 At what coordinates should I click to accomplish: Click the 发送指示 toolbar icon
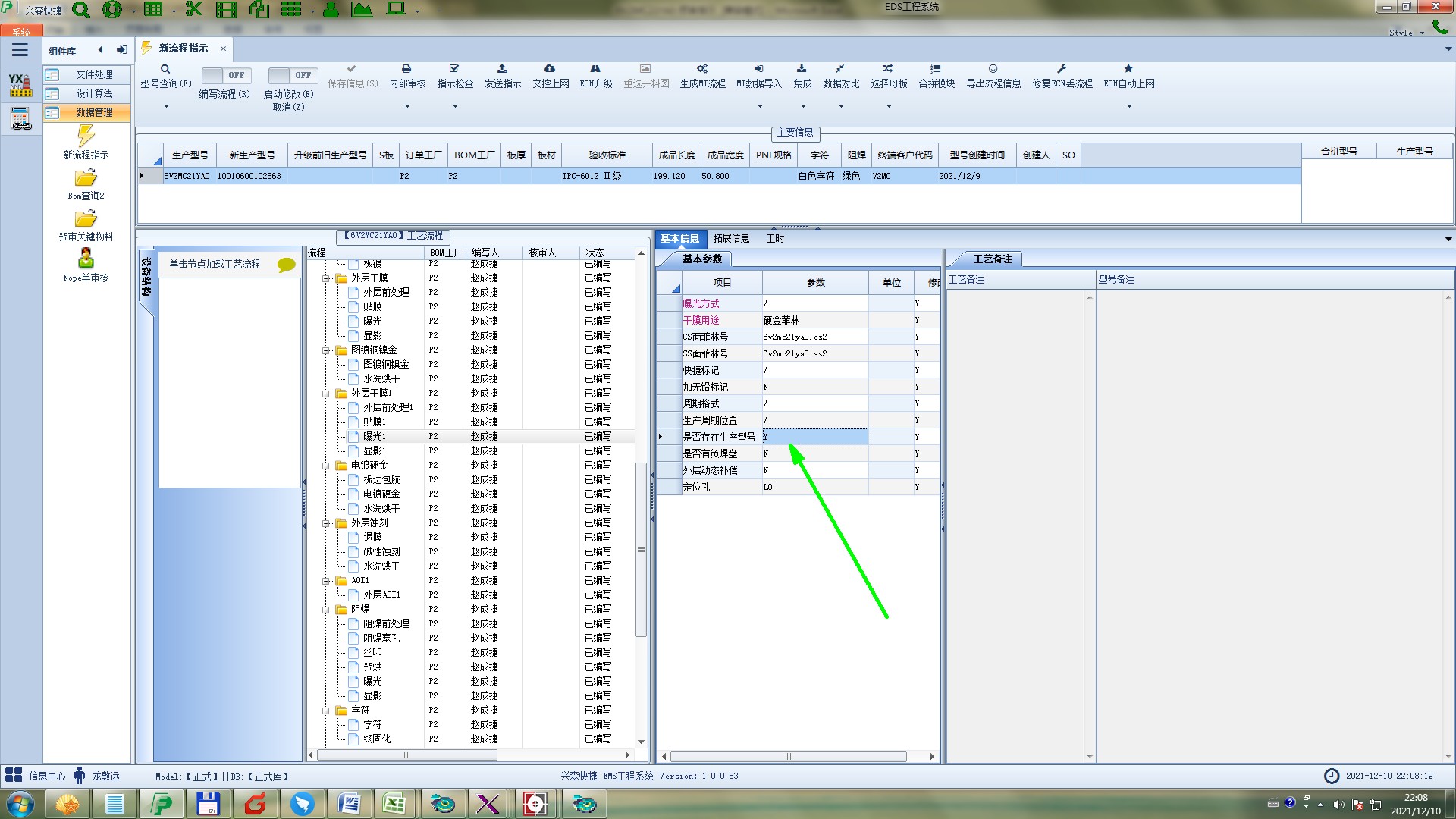coord(502,69)
